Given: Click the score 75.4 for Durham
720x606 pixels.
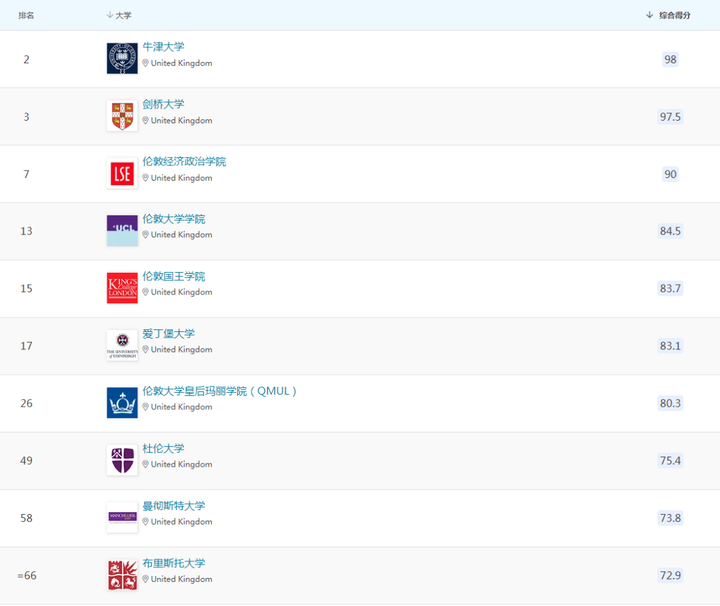Looking at the screenshot, I should coord(670,460).
